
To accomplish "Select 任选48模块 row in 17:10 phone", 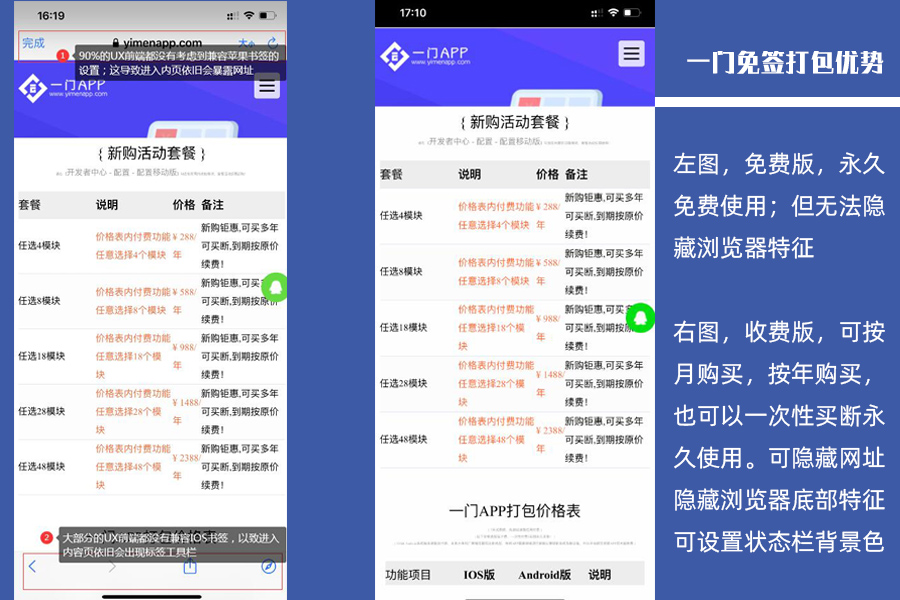I will coord(515,439).
